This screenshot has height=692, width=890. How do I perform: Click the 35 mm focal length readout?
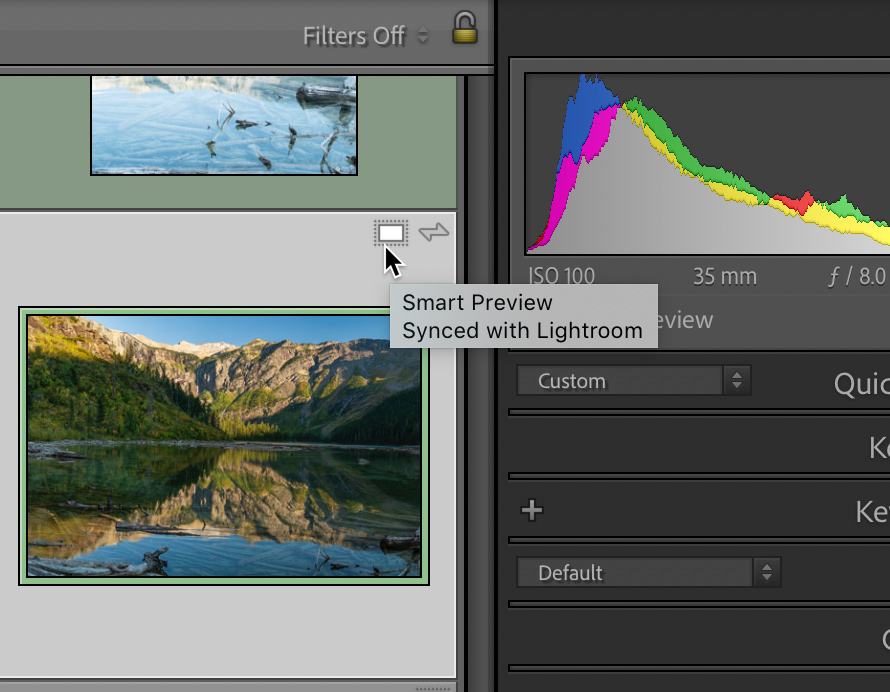click(x=724, y=276)
